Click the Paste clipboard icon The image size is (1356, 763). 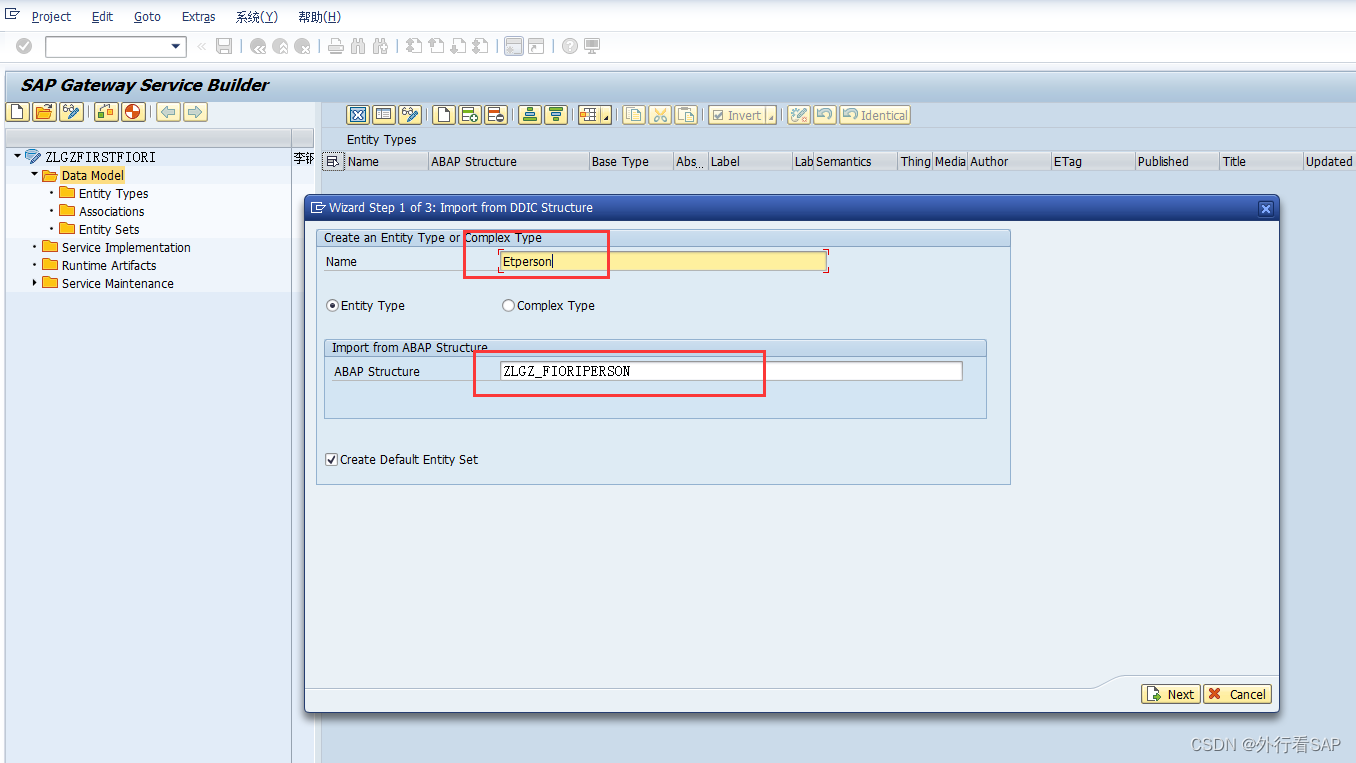[686, 115]
